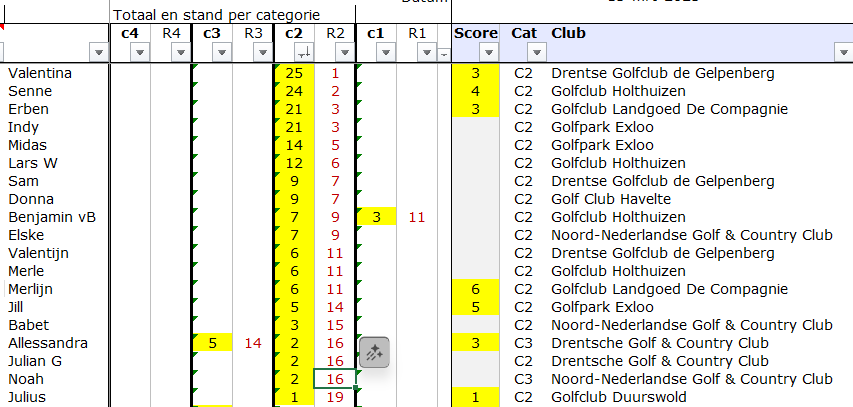Open the c3 column filter dropdown
This screenshot has width=853, height=407.
point(222,53)
